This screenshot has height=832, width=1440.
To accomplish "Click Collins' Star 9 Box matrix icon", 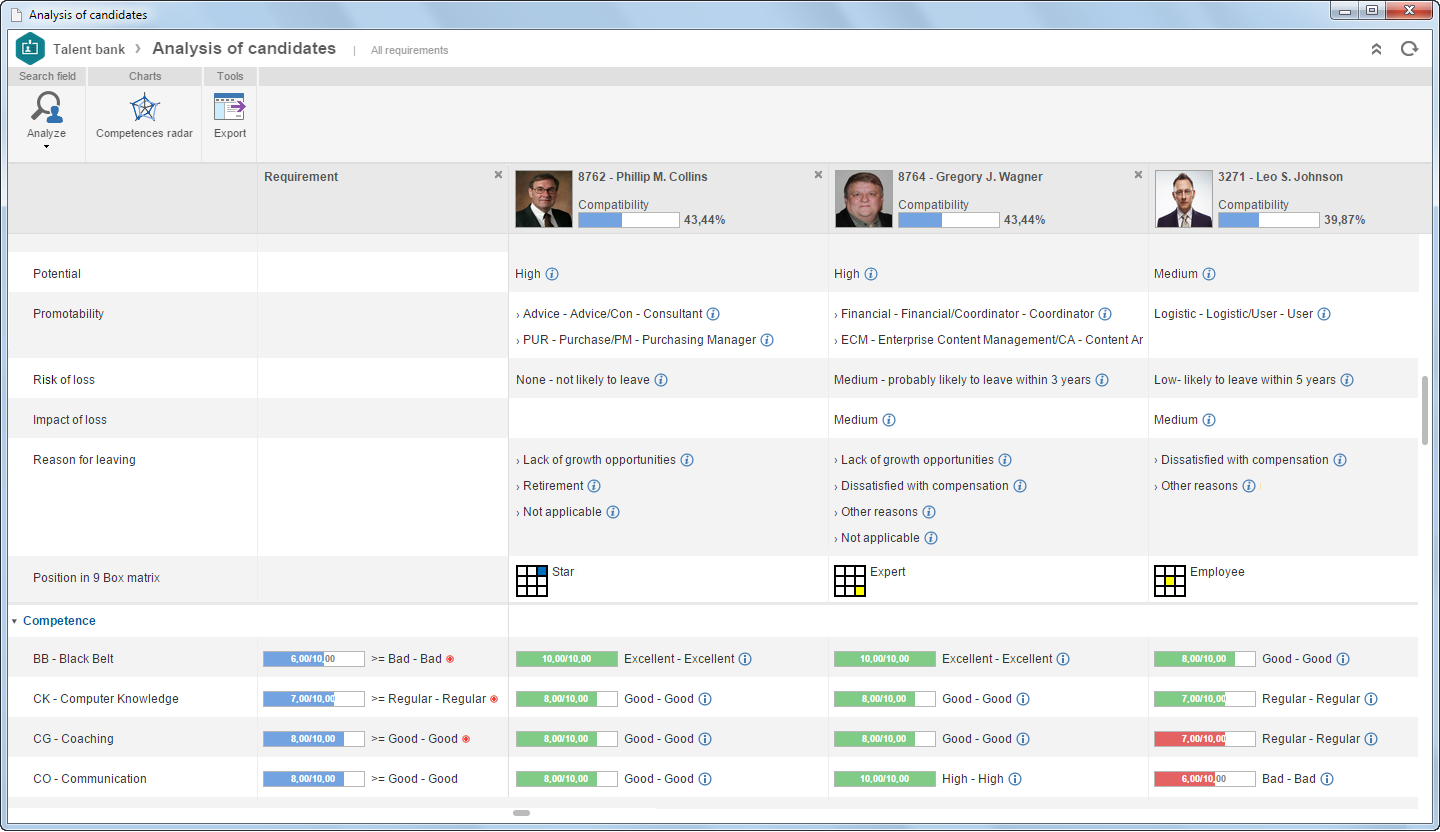I will (532, 581).
